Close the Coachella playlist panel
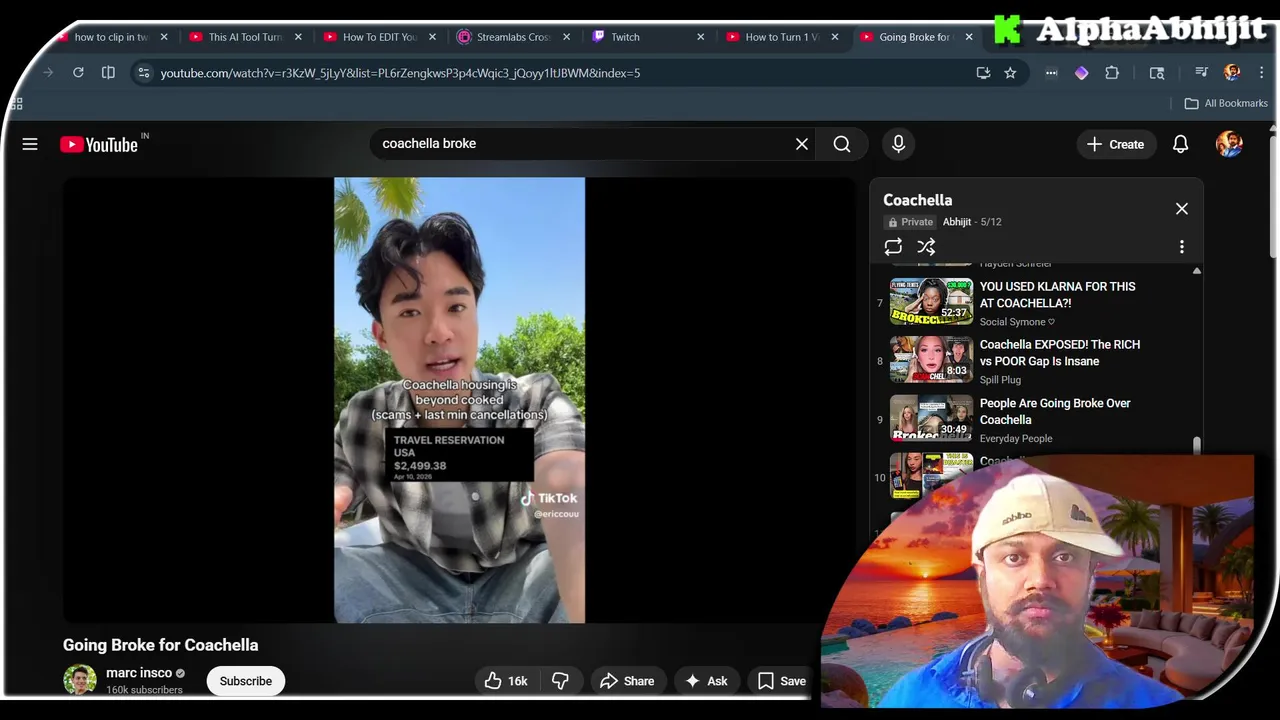The height and width of the screenshot is (720, 1280). coord(1181,209)
